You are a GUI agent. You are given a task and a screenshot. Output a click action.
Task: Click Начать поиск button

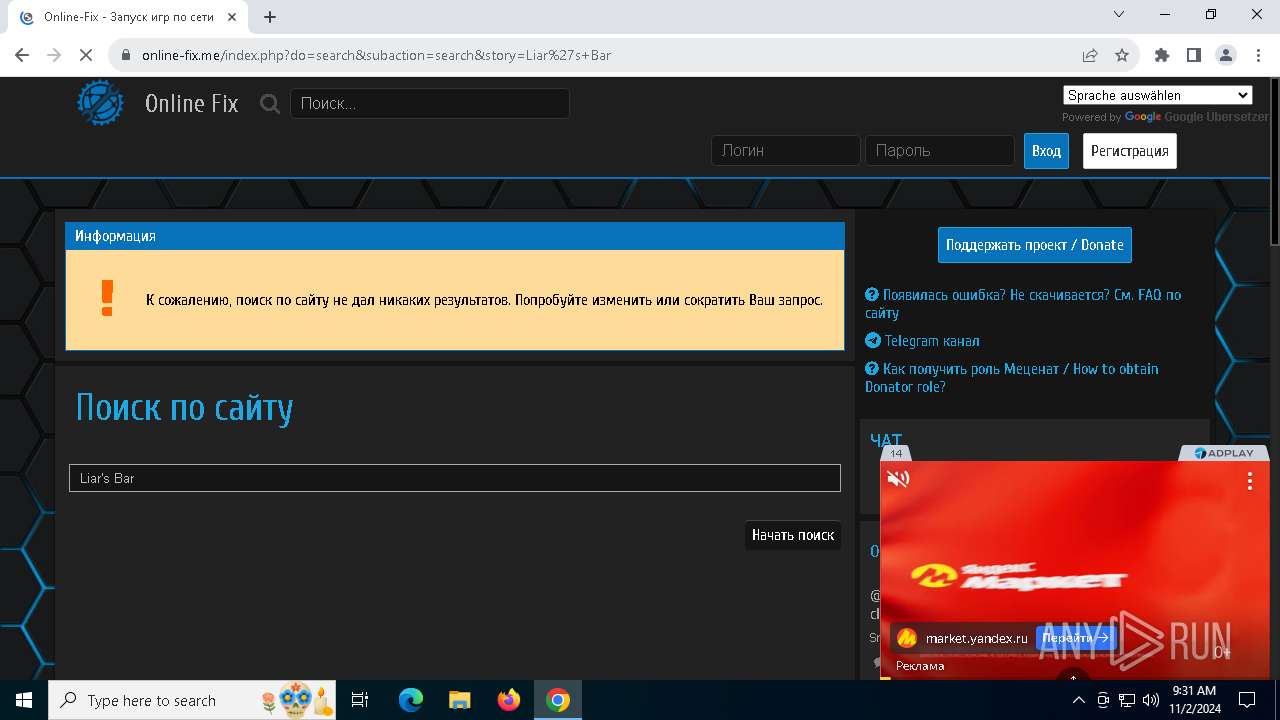click(793, 535)
